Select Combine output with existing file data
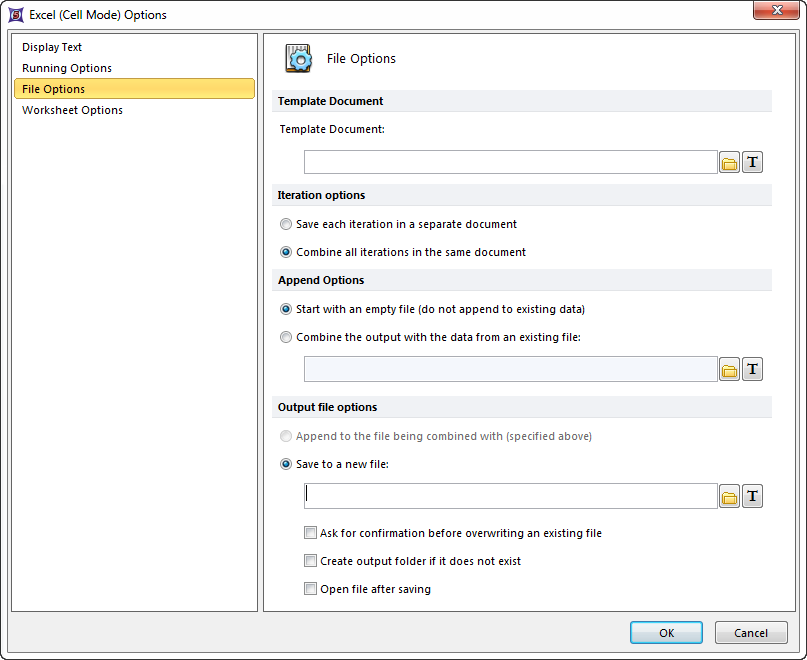This screenshot has width=807, height=660. tap(287, 337)
